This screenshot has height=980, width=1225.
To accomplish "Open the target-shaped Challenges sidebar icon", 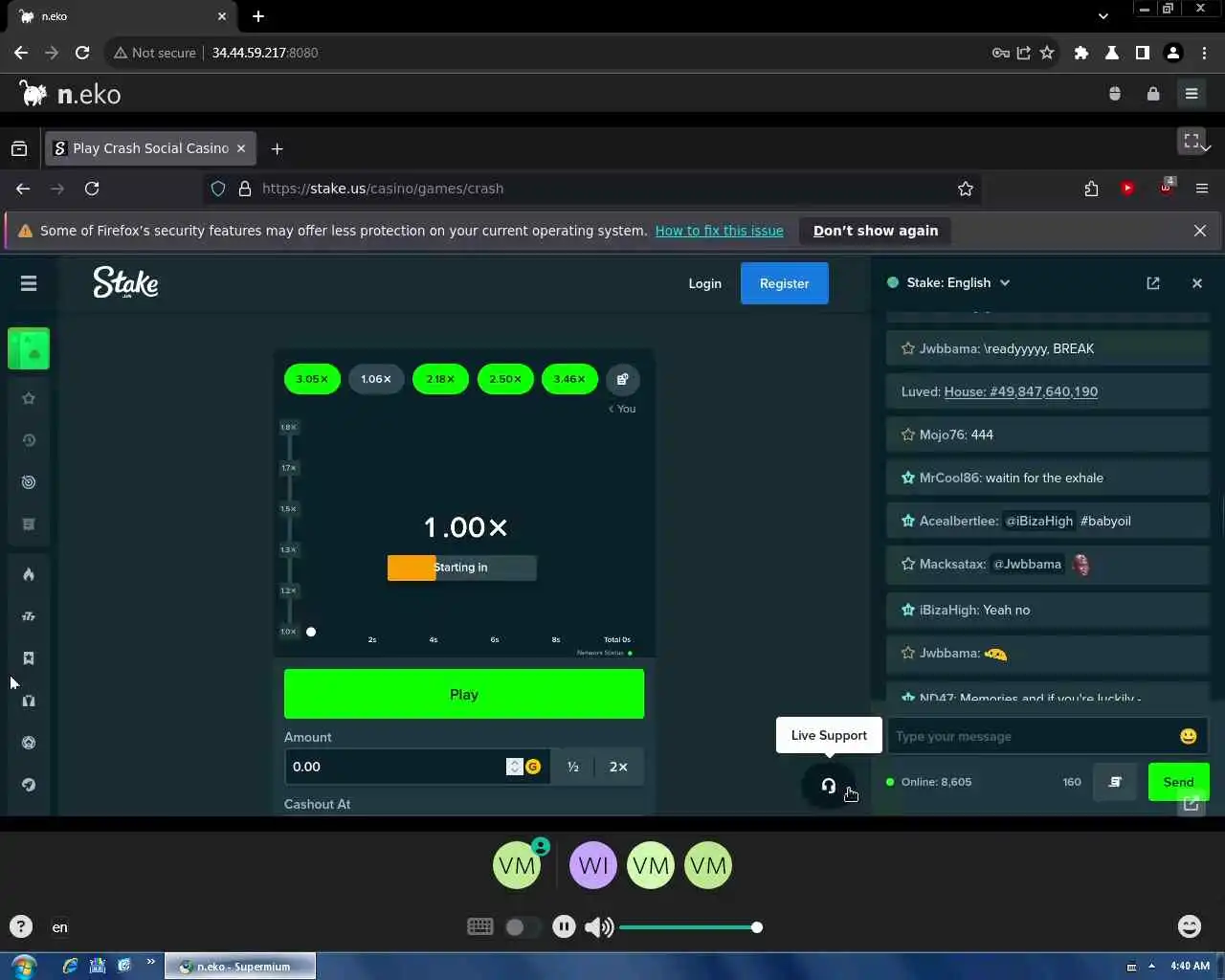I will 29,482.
